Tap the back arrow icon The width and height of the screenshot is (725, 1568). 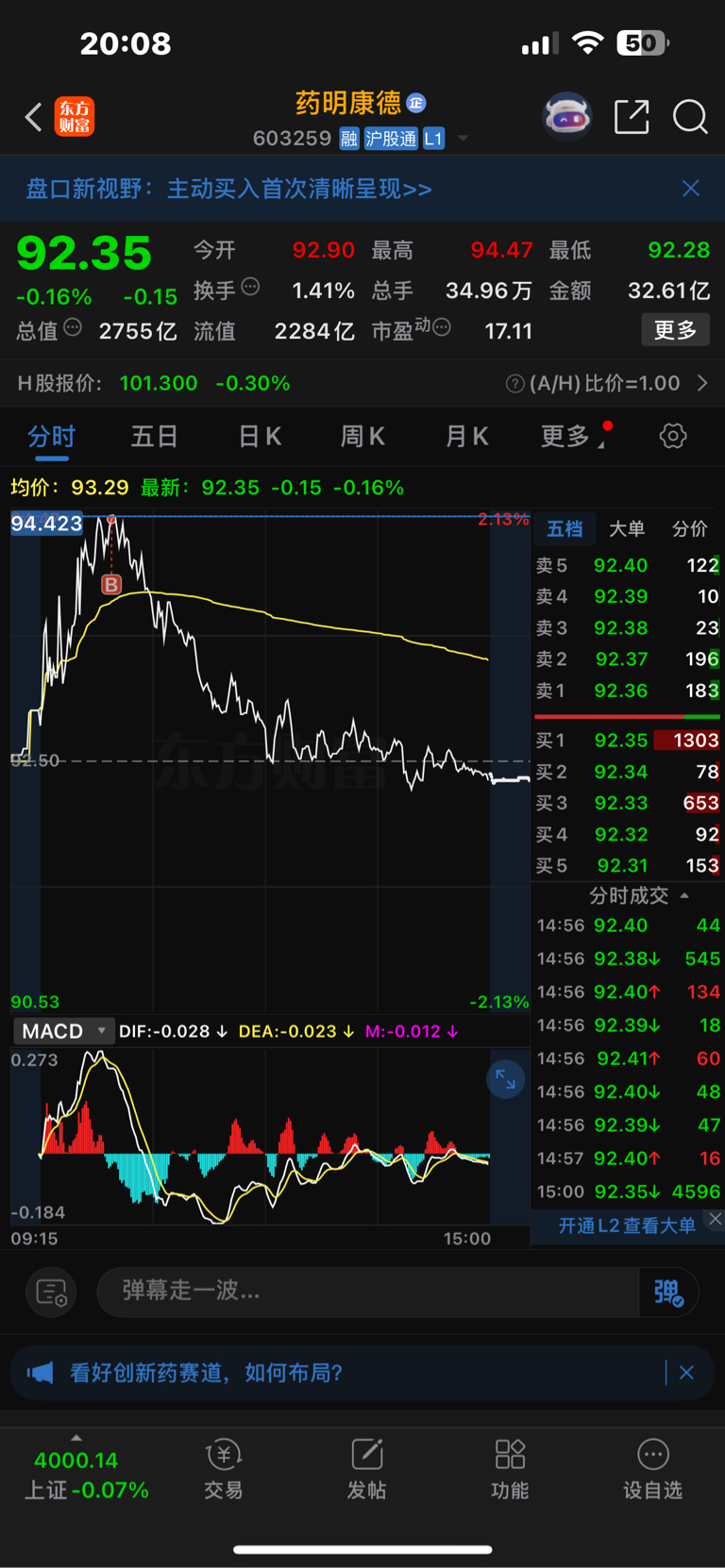[34, 117]
